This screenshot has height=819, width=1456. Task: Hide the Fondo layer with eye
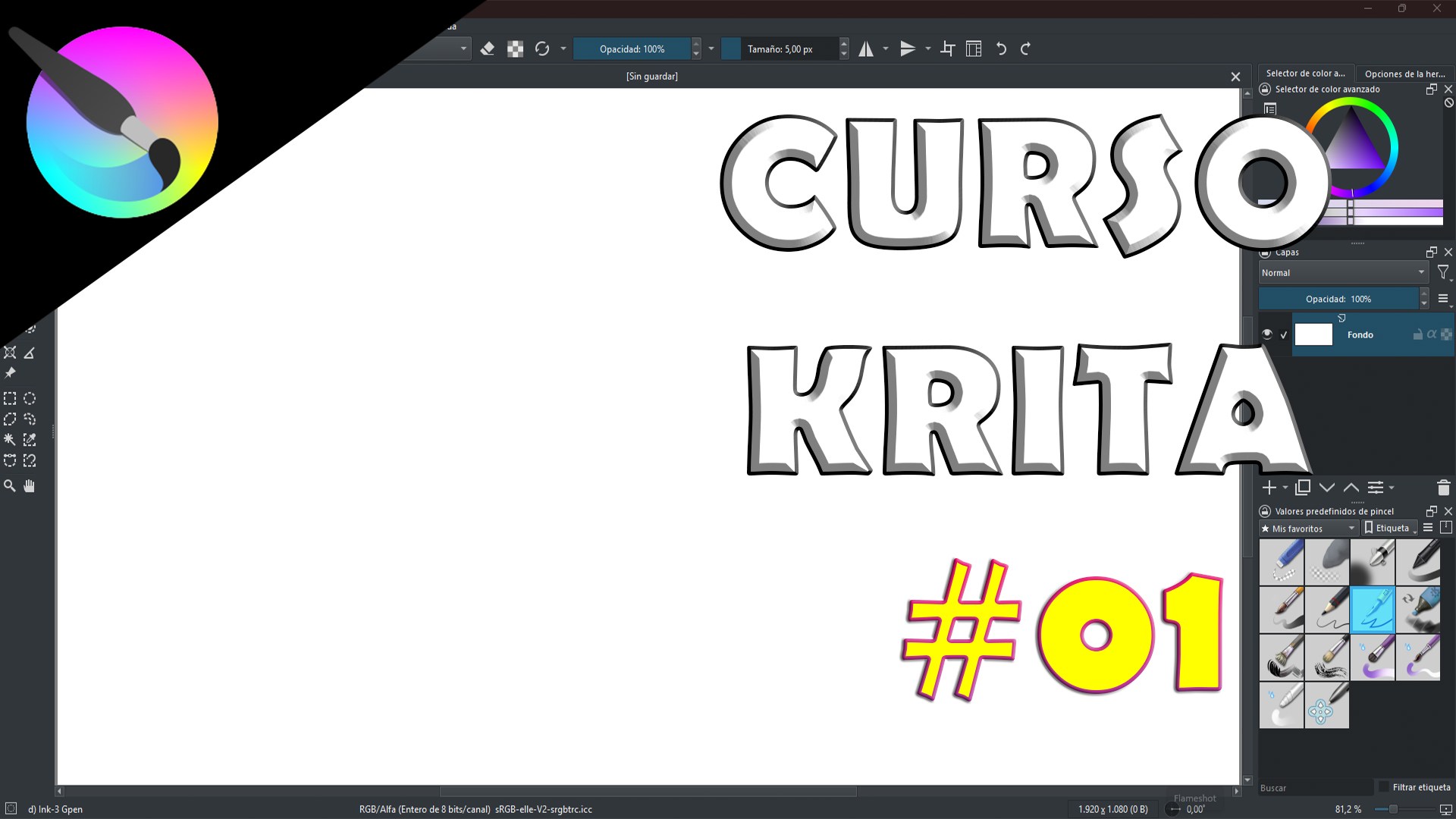coord(1267,334)
